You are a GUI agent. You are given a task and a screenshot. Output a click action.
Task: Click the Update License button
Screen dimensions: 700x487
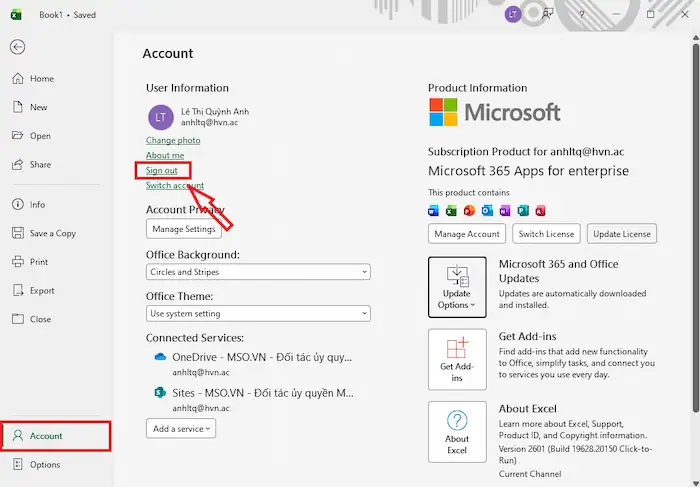click(x=621, y=234)
